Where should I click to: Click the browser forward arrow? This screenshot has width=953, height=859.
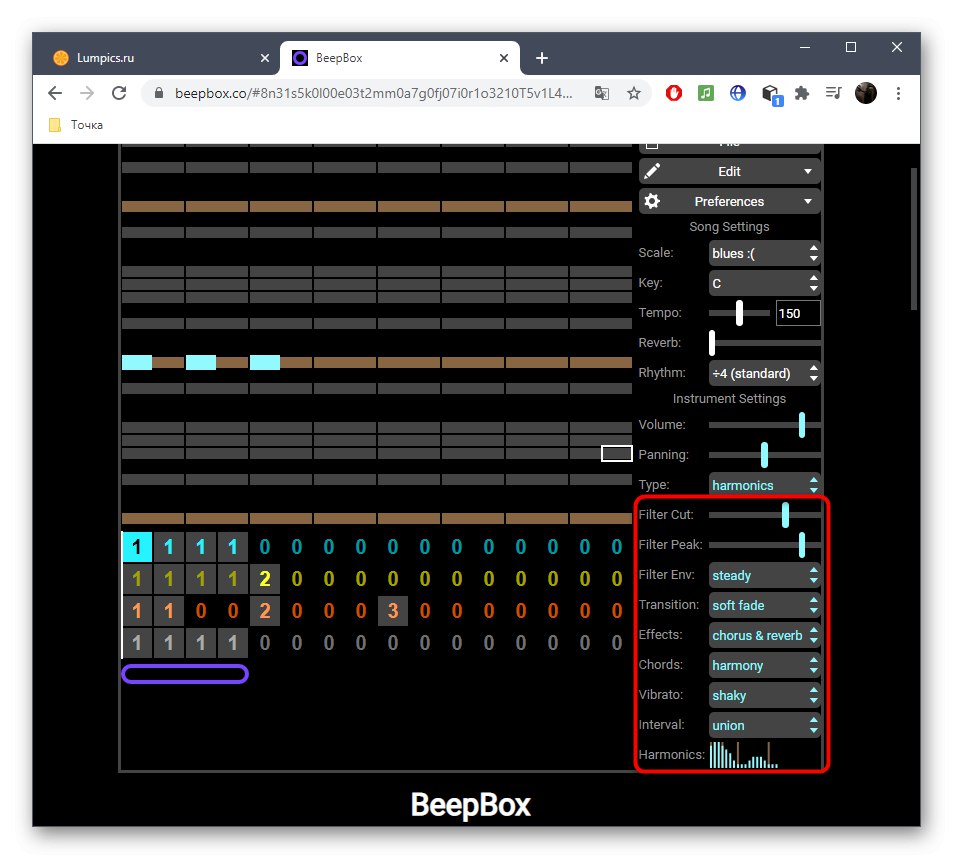pos(87,93)
